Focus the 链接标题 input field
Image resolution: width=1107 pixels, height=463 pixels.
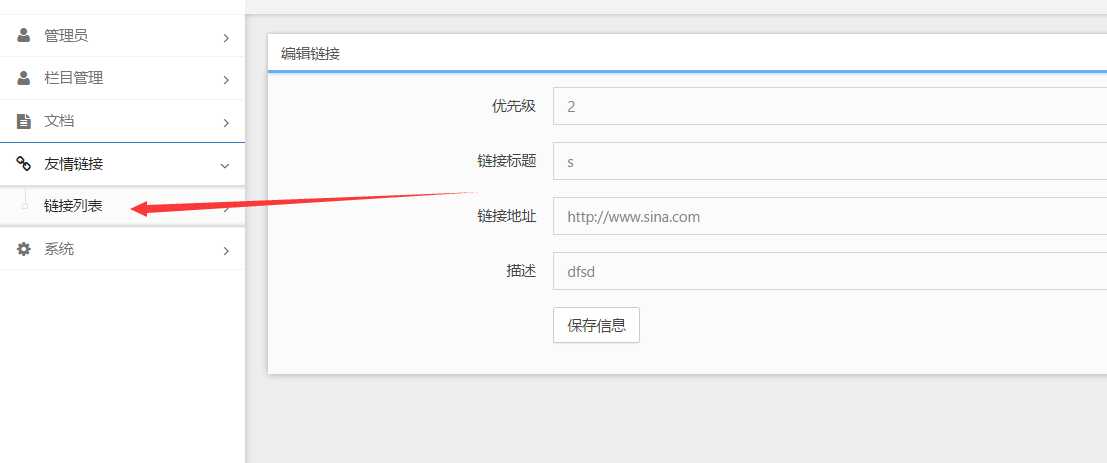(x=830, y=161)
